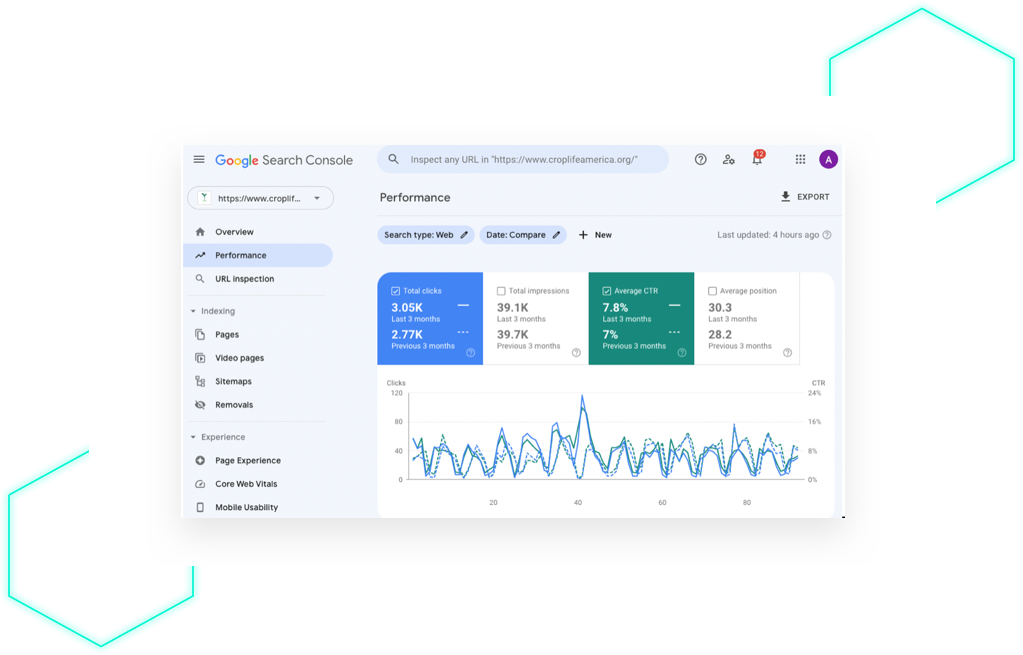Open users and settings icon
Screen dimensions: 1023x655
(729, 159)
